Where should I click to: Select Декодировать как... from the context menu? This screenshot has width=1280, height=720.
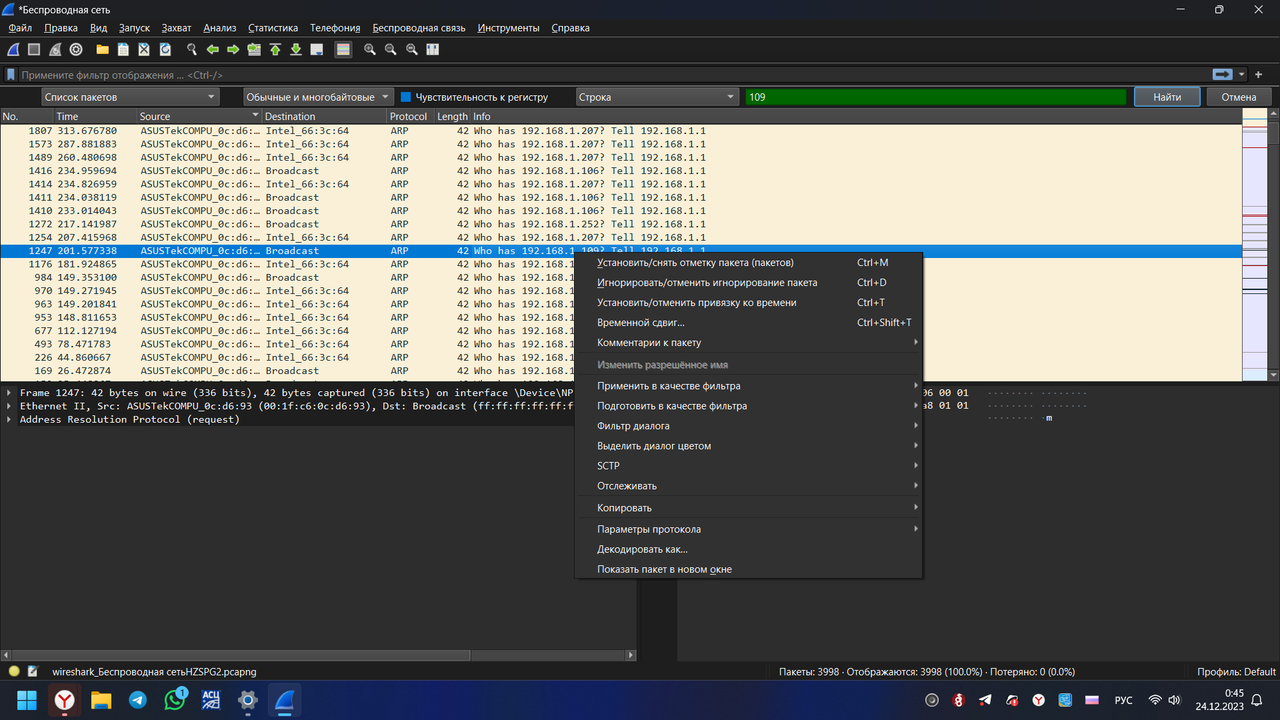click(x=748, y=549)
